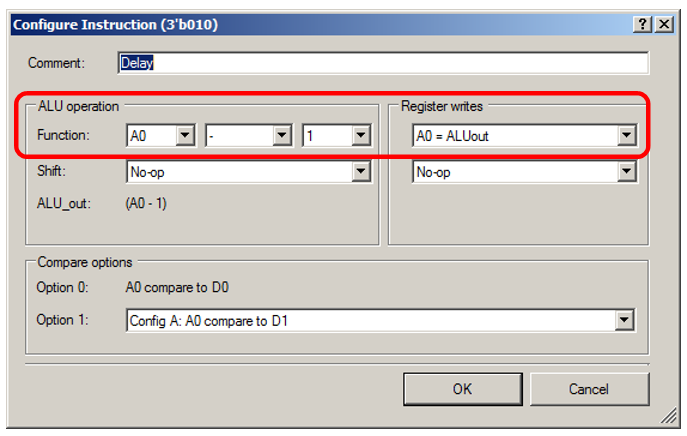Close the Configure Instruction dialog
Viewport: 687px width, 436px height.
(663, 25)
